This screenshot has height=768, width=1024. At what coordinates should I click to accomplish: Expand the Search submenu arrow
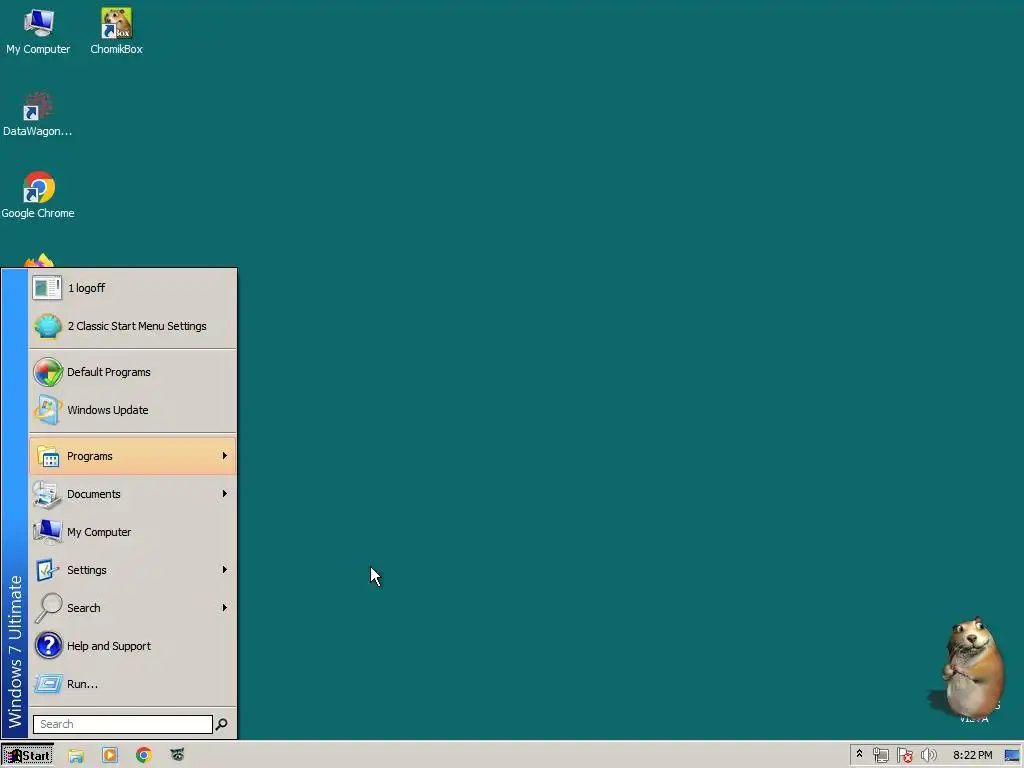[x=225, y=607]
